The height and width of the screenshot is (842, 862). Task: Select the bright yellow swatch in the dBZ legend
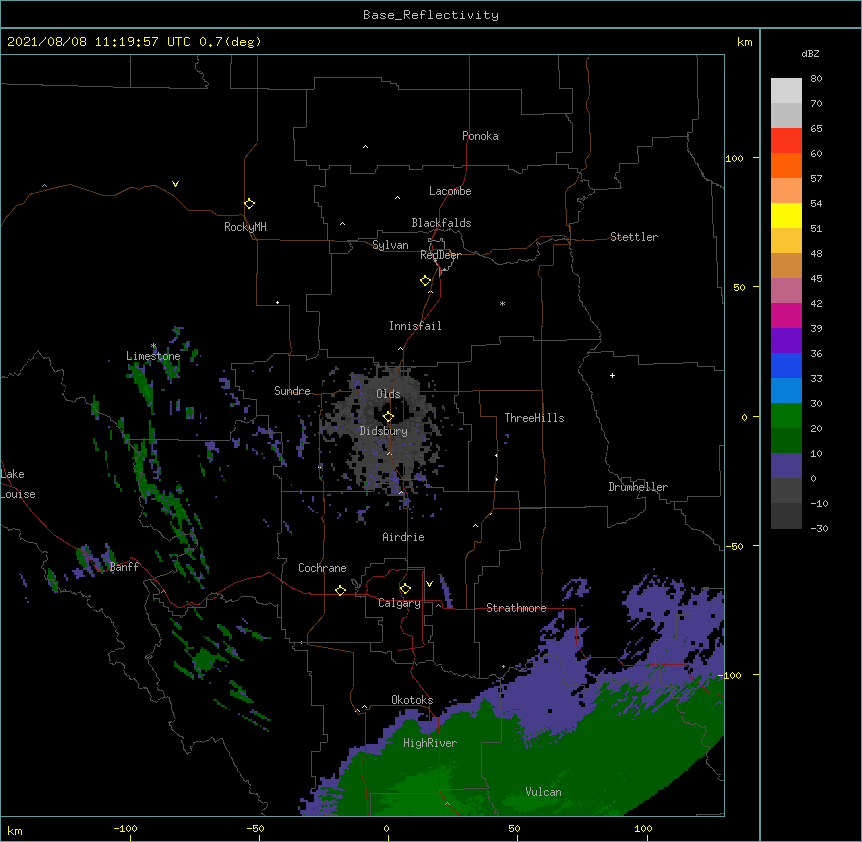[x=786, y=215]
